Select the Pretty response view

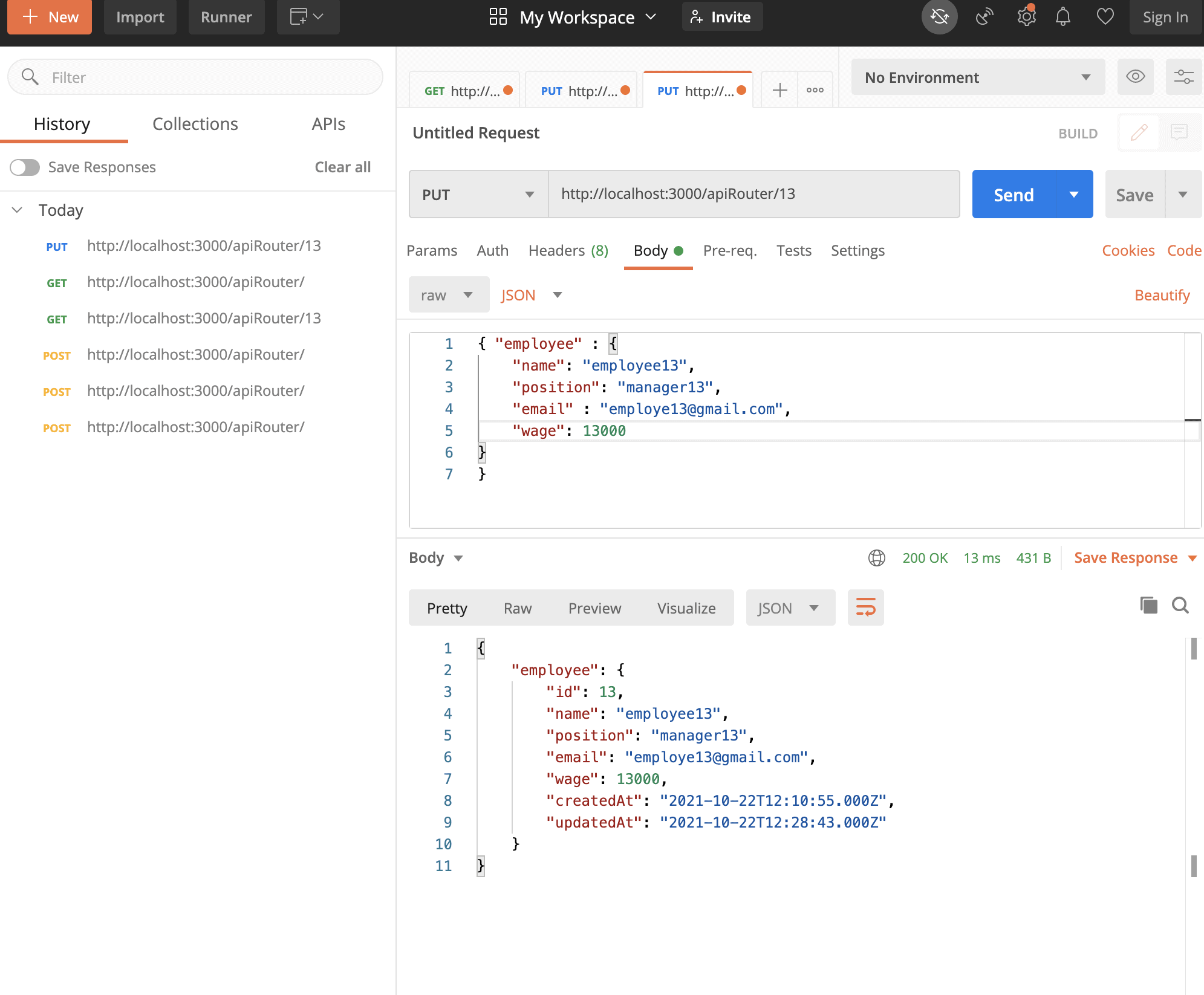tap(447, 608)
